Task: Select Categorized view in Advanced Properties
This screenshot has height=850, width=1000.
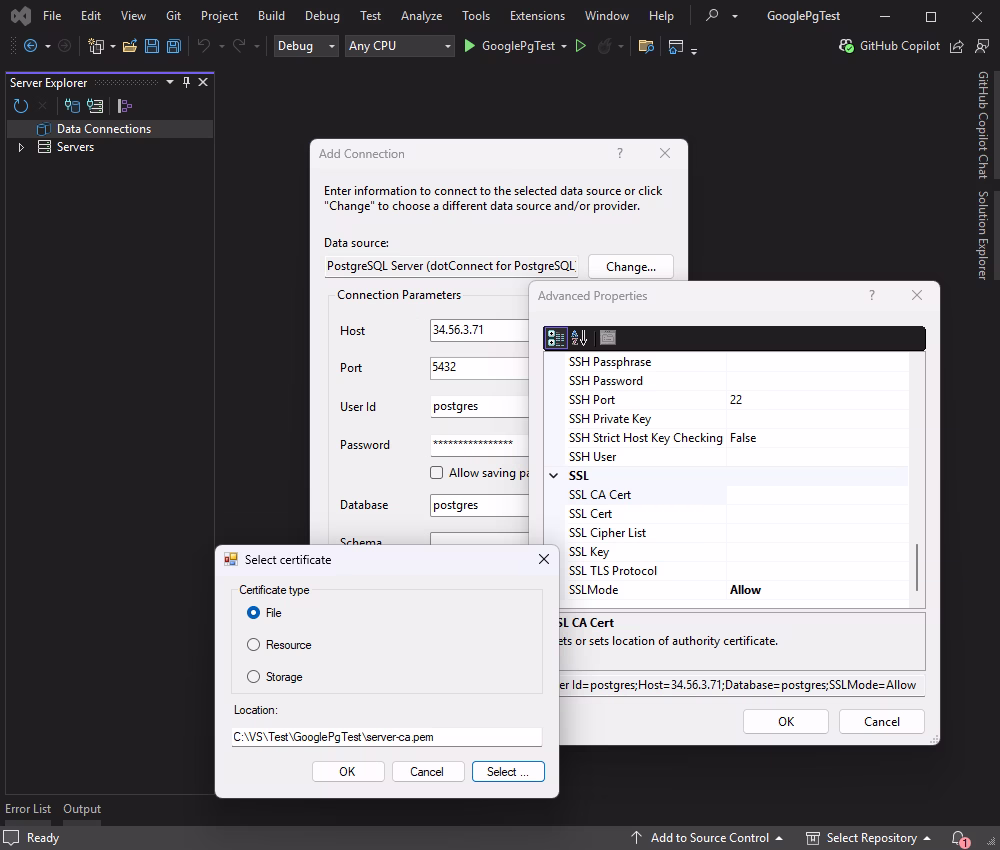Action: 556,338
